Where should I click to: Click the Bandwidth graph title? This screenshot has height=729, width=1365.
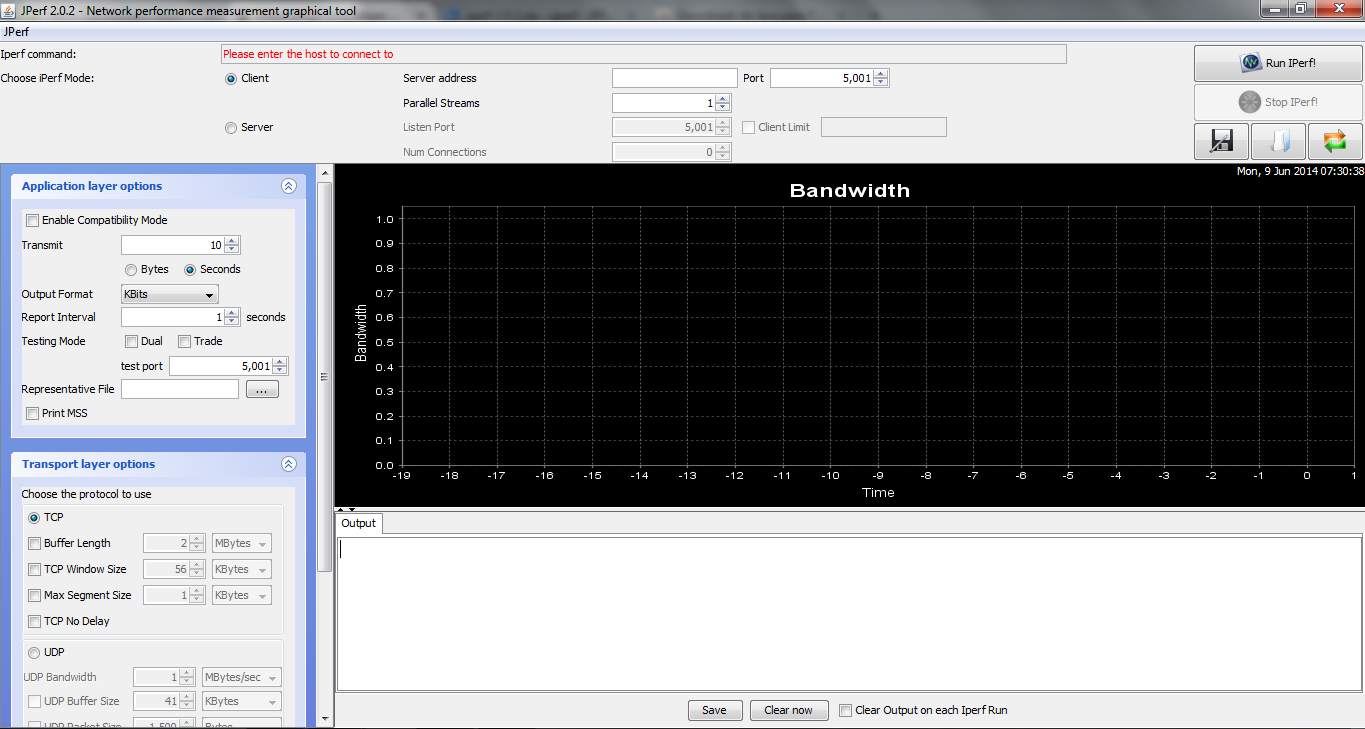tap(850, 191)
